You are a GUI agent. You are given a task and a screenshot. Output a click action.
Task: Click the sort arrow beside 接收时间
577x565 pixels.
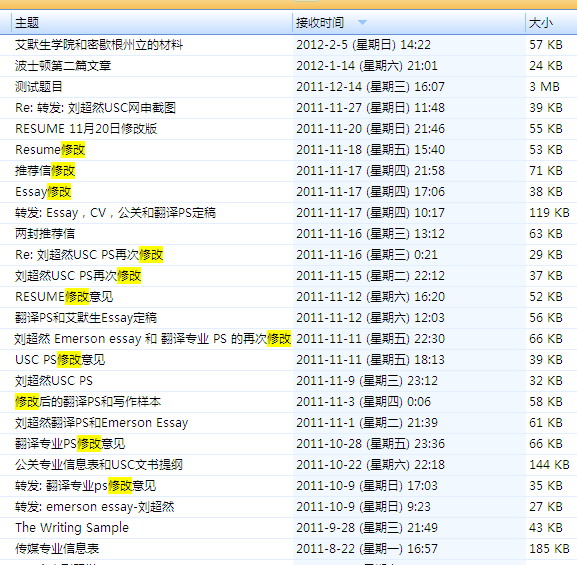point(362,23)
